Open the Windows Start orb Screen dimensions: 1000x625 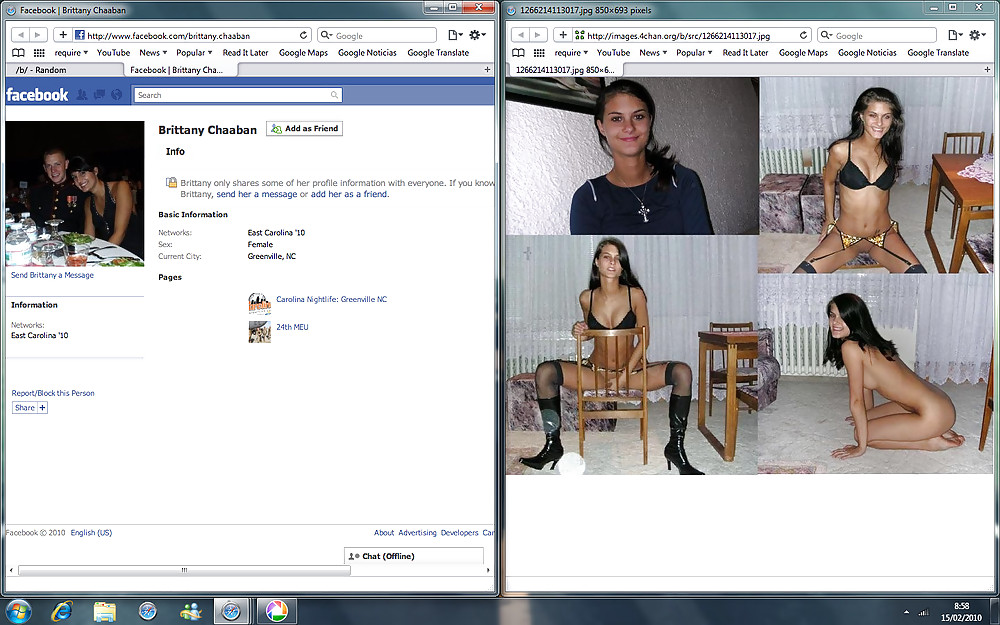click(18, 610)
